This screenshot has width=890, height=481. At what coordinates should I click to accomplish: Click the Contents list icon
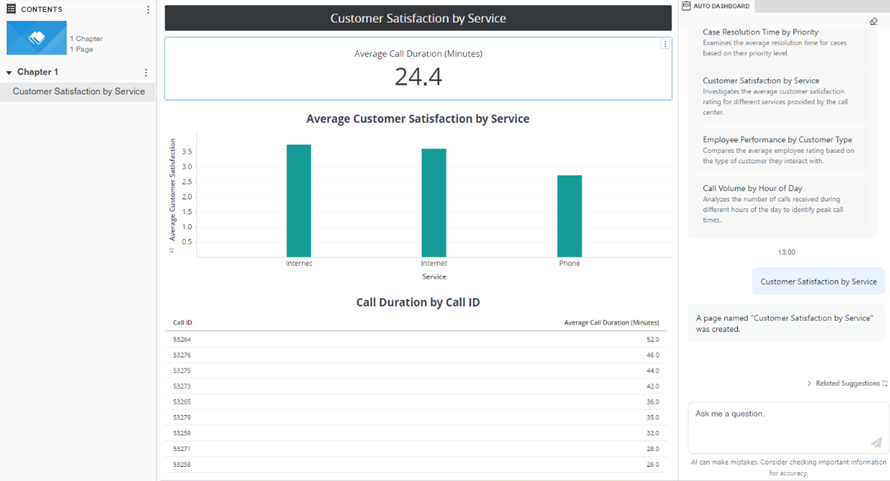pos(11,9)
